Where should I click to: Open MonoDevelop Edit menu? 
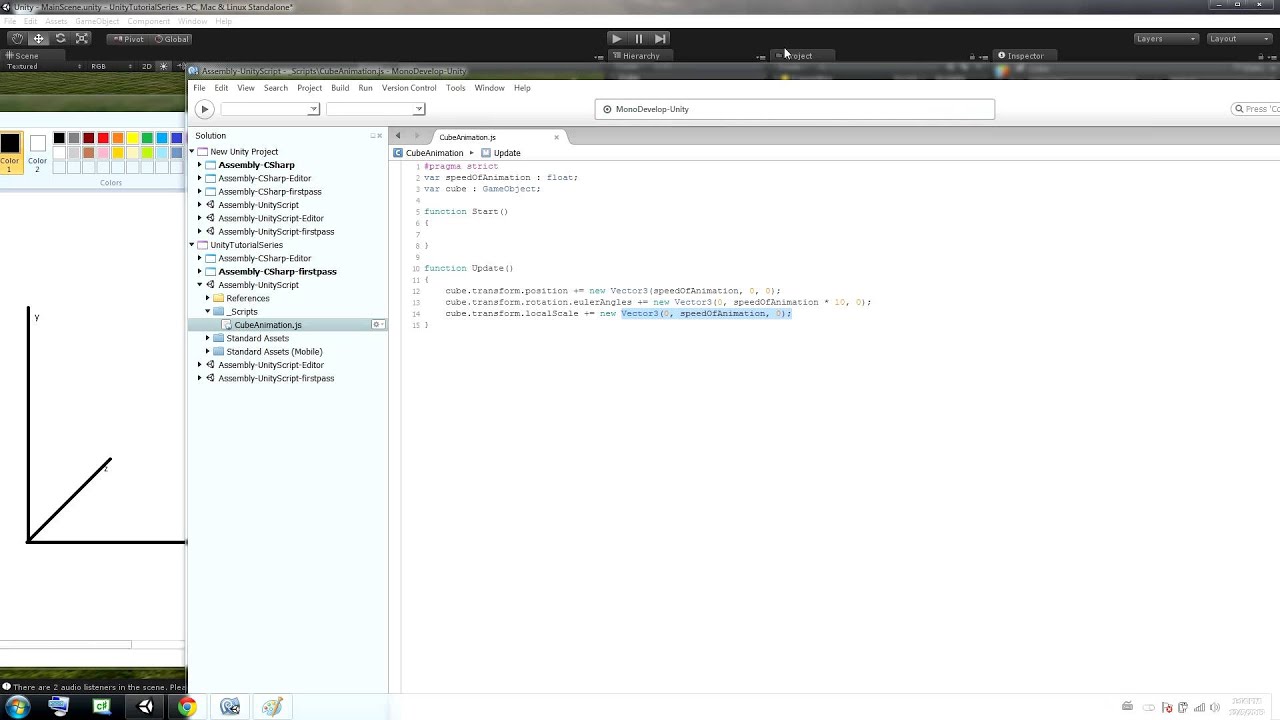(221, 88)
